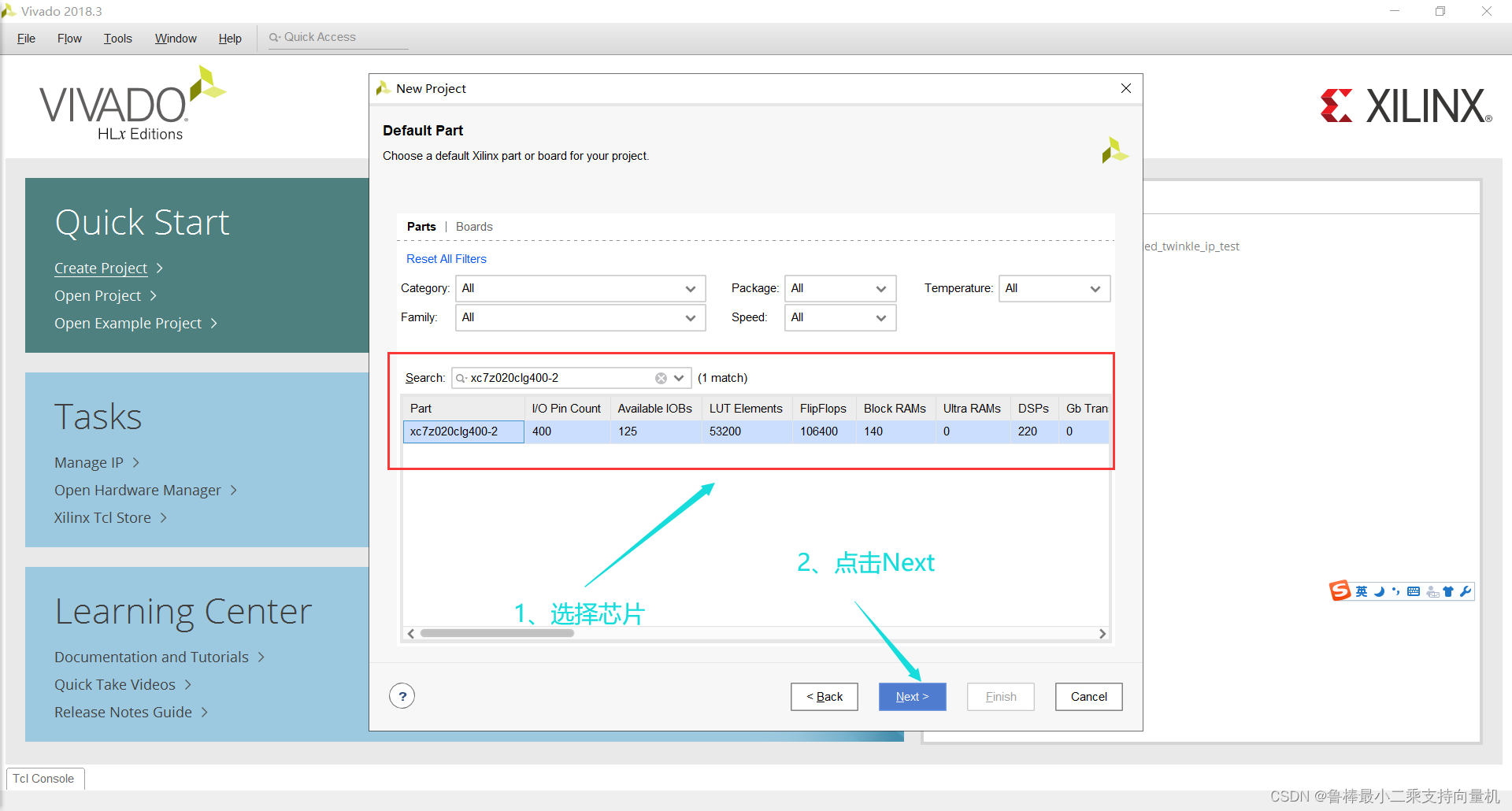Click the Create Project link
This screenshot has width=1512, height=811.
tap(101, 268)
